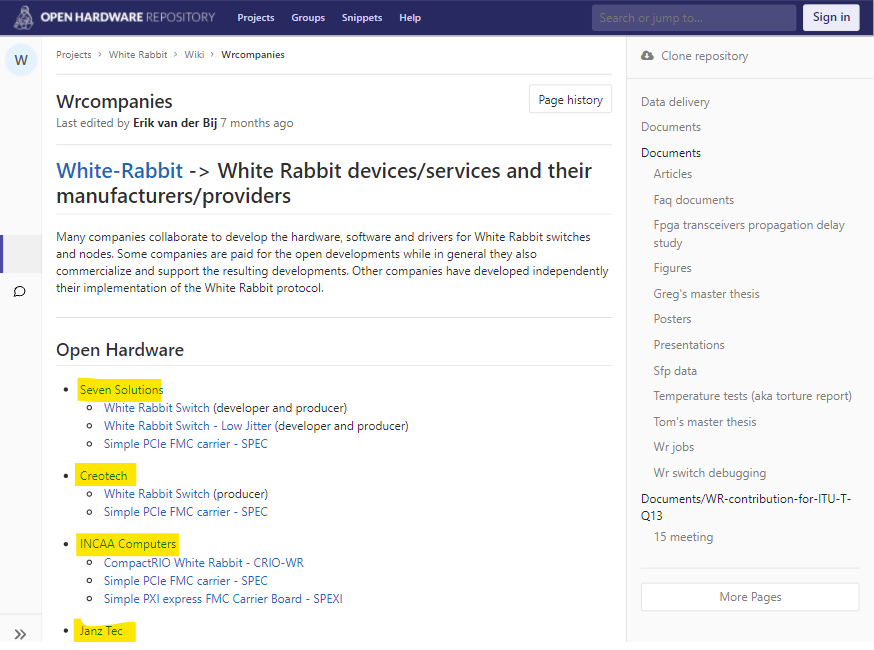Open the Presentations wiki page

689,345
